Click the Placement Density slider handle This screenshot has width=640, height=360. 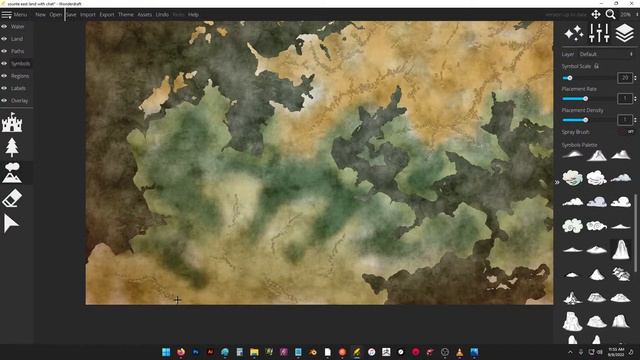585,120
